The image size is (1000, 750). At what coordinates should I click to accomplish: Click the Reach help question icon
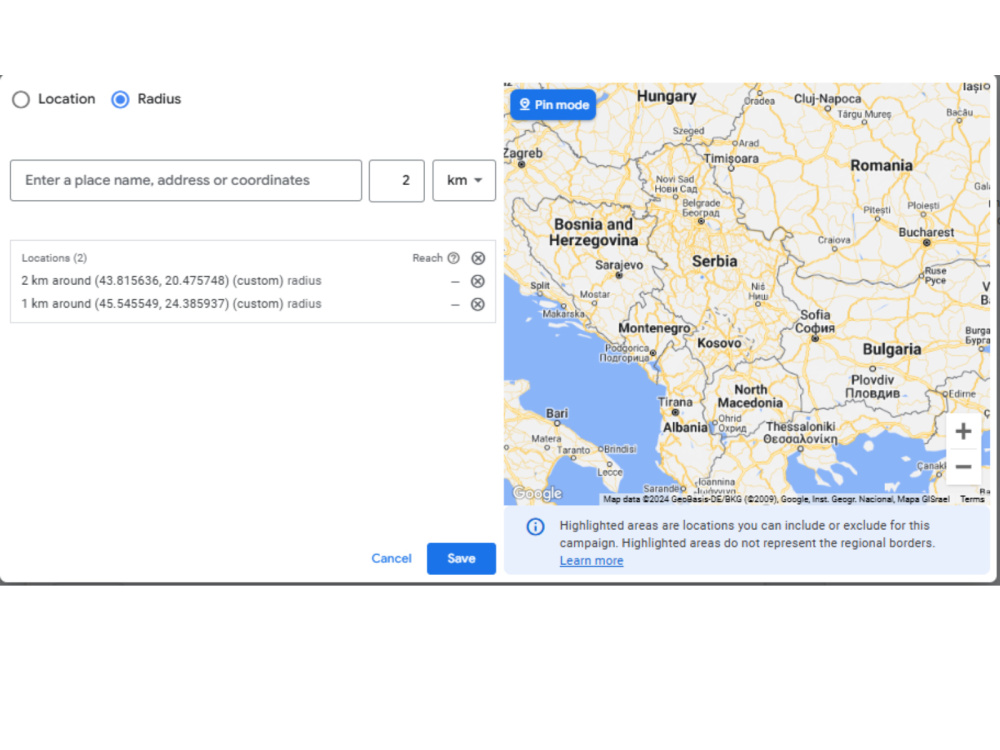pos(453,258)
